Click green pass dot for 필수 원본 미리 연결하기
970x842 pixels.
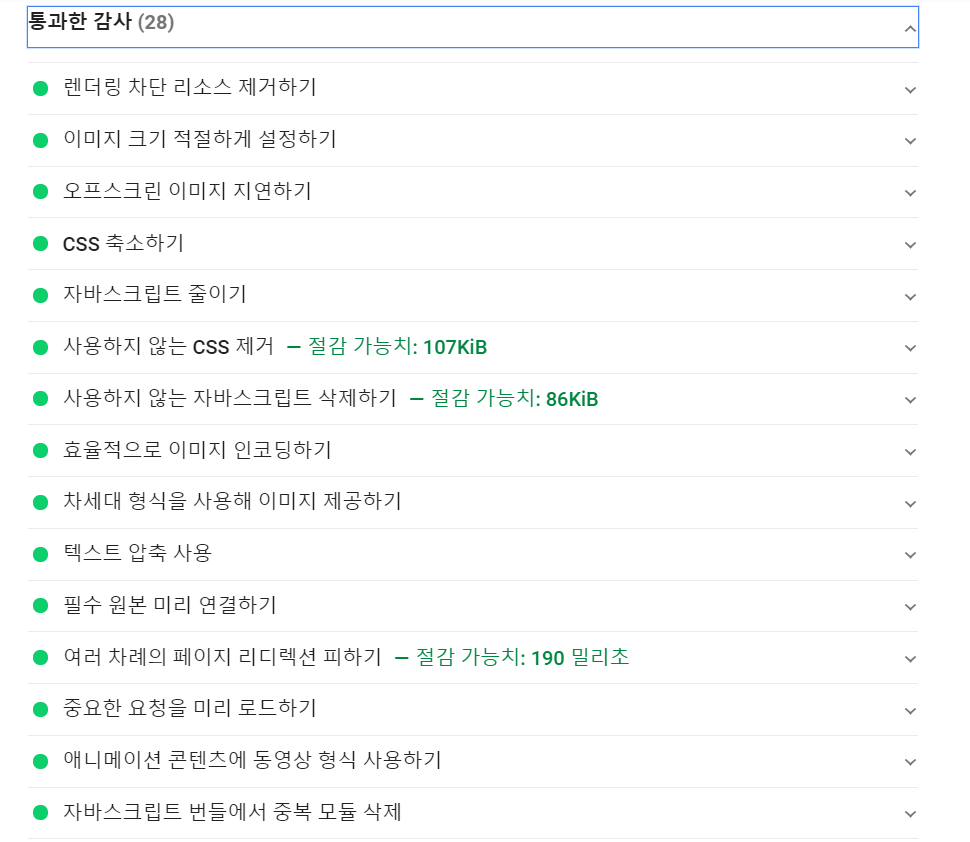(x=40, y=606)
